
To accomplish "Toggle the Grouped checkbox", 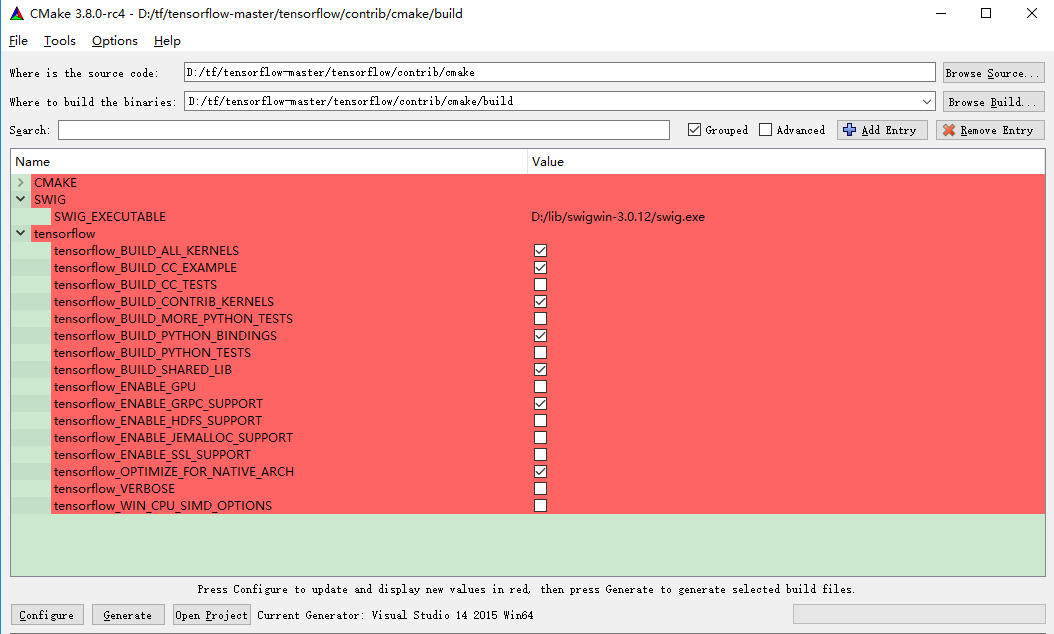I will pyautogui.click(x=694, y=130).
